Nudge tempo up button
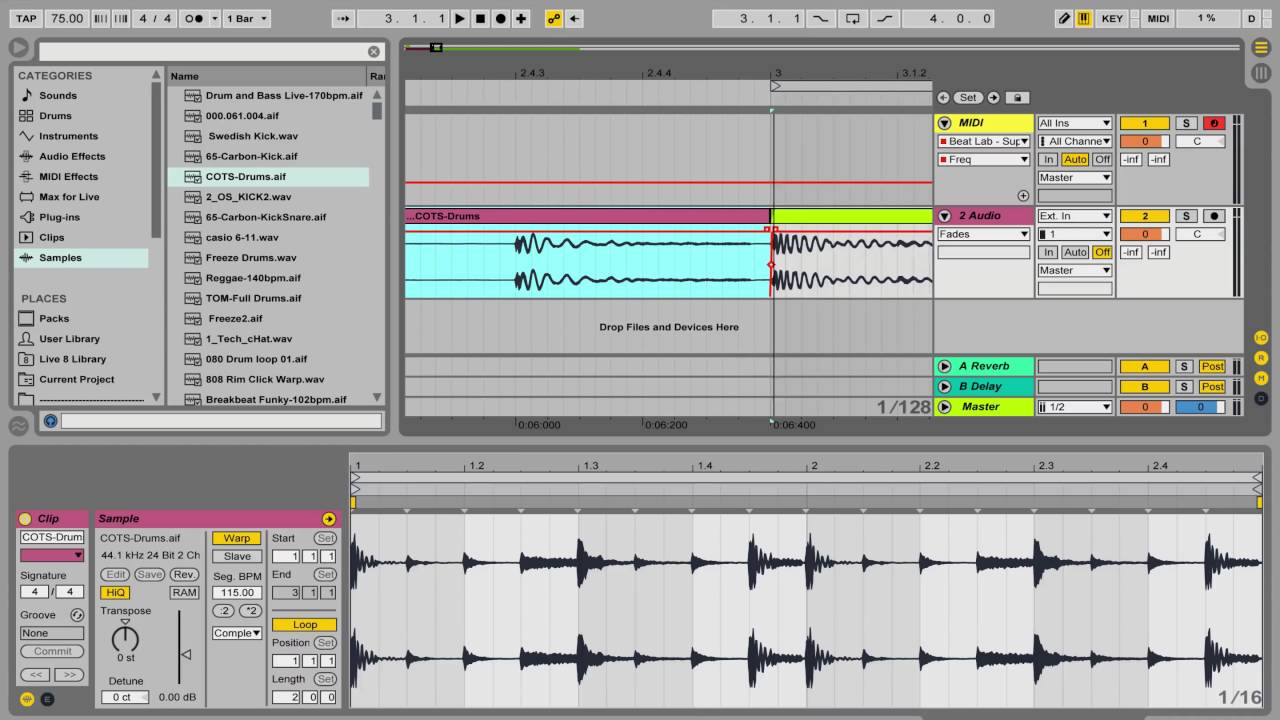The height and width of the screenshot is (720, 1280). tap(121, 18)
